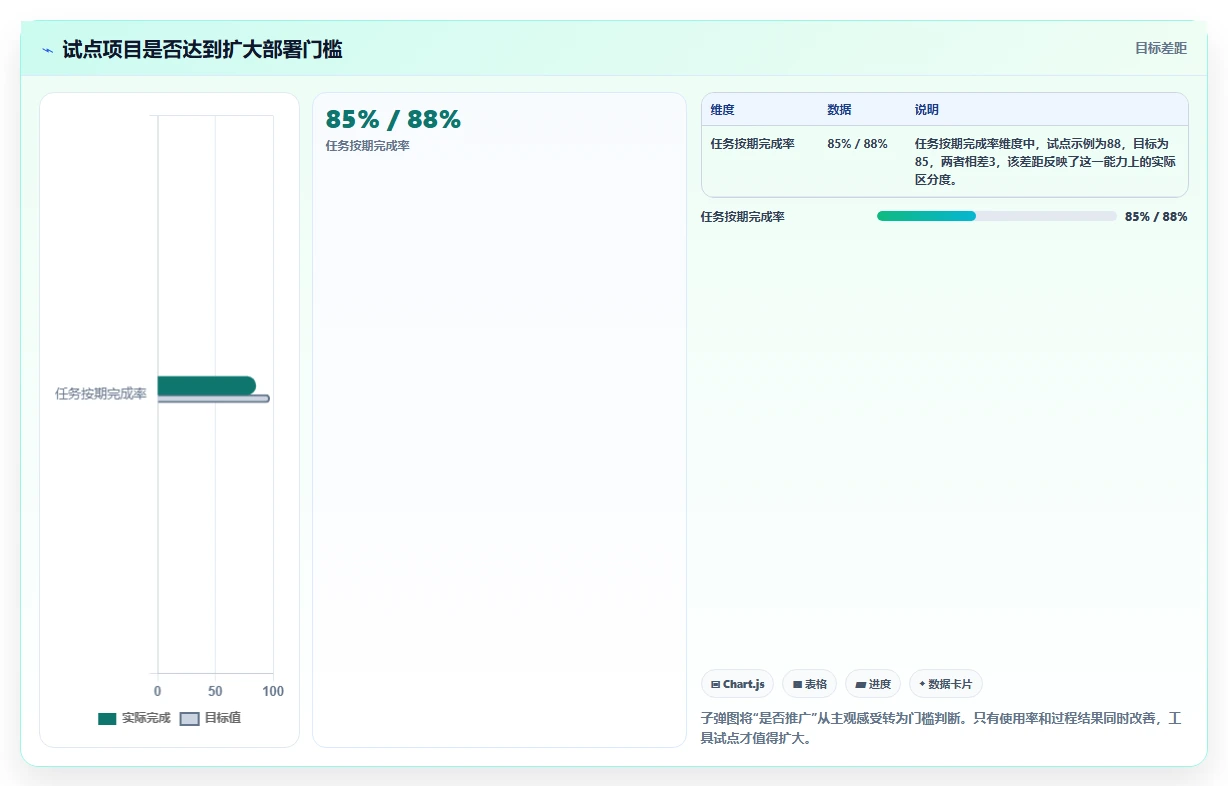The image size is (1228, 786).
Task: Toggle the 目标值 legend entry
Action: pyautogui.click(x=210, y=718)
